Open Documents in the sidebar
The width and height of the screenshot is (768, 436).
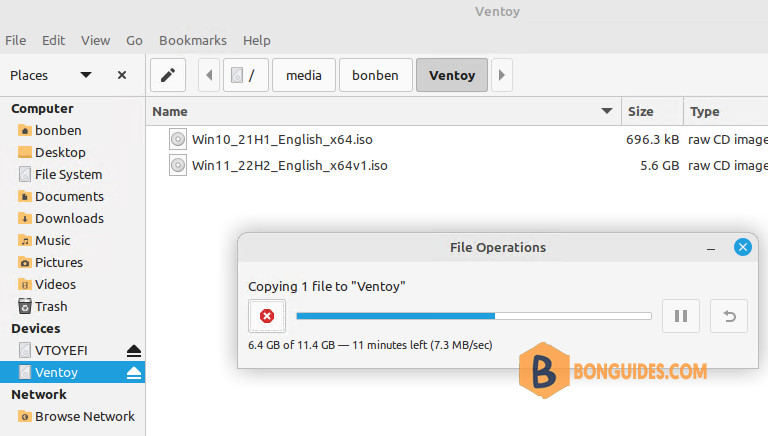[72, 196]
